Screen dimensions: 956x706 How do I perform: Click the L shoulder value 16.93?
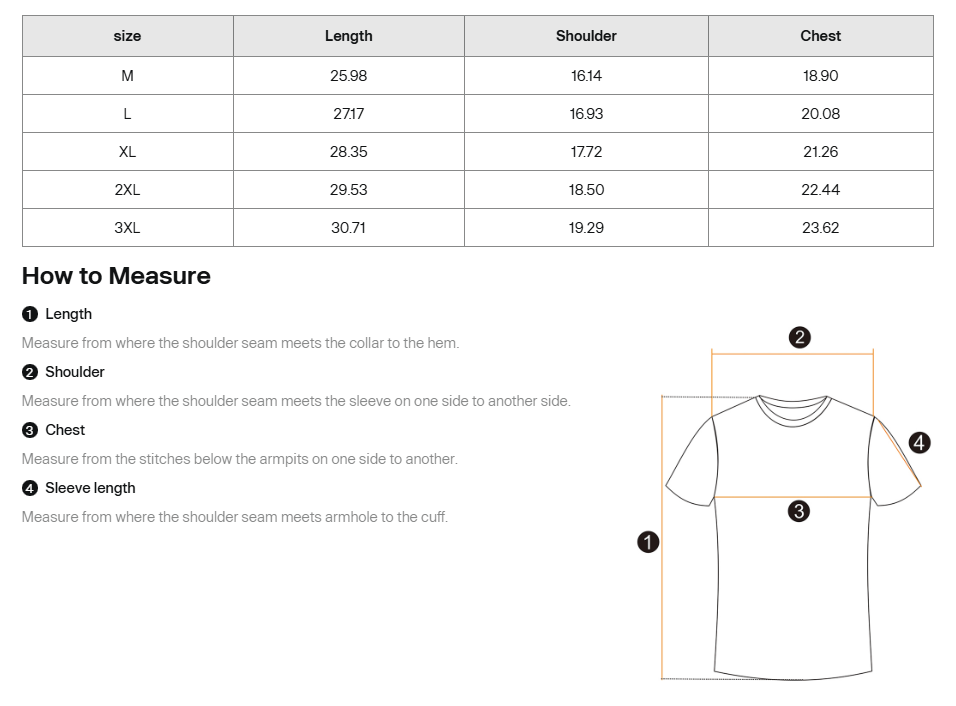pos(586,114)
